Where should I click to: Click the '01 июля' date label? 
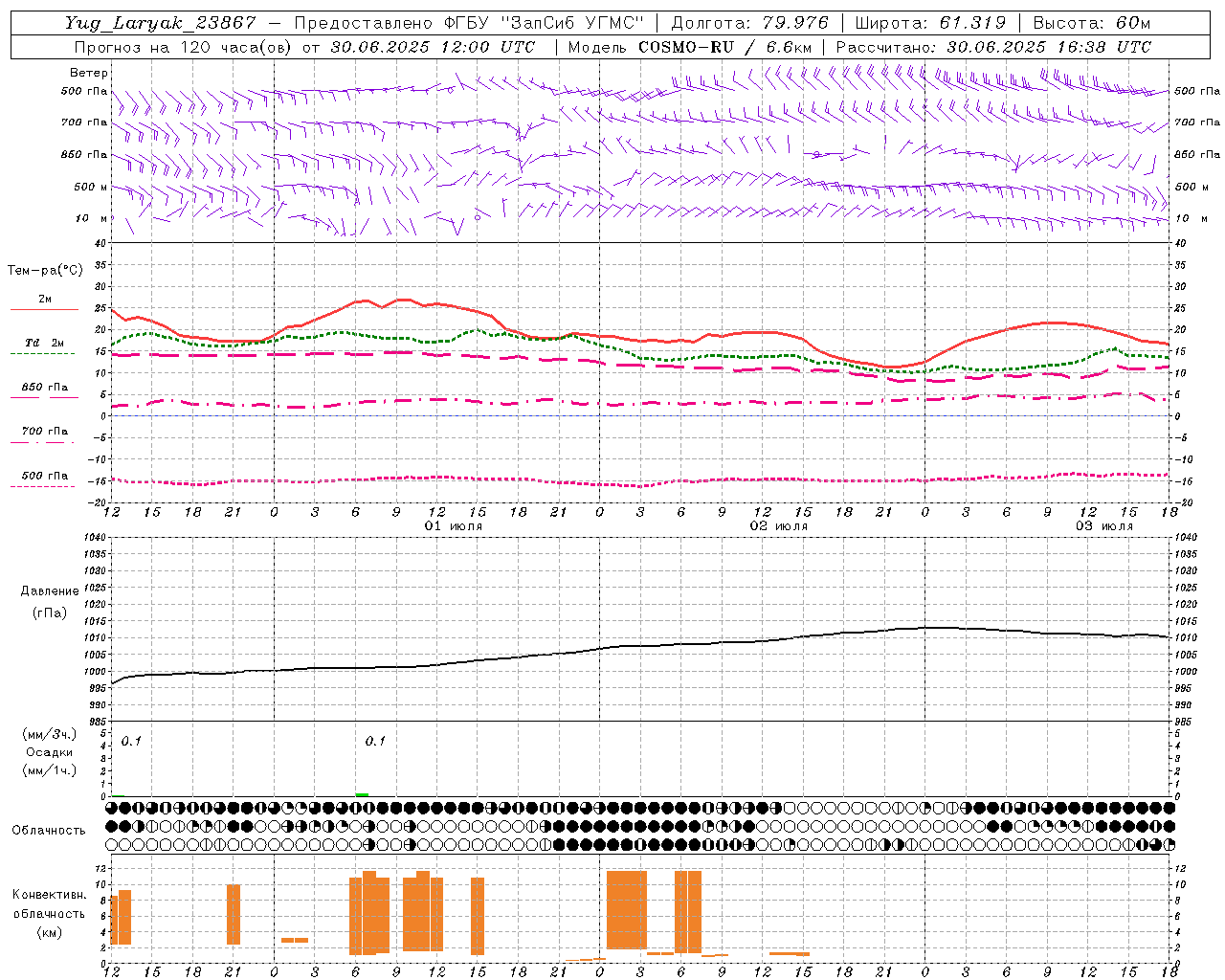point(454,526)
